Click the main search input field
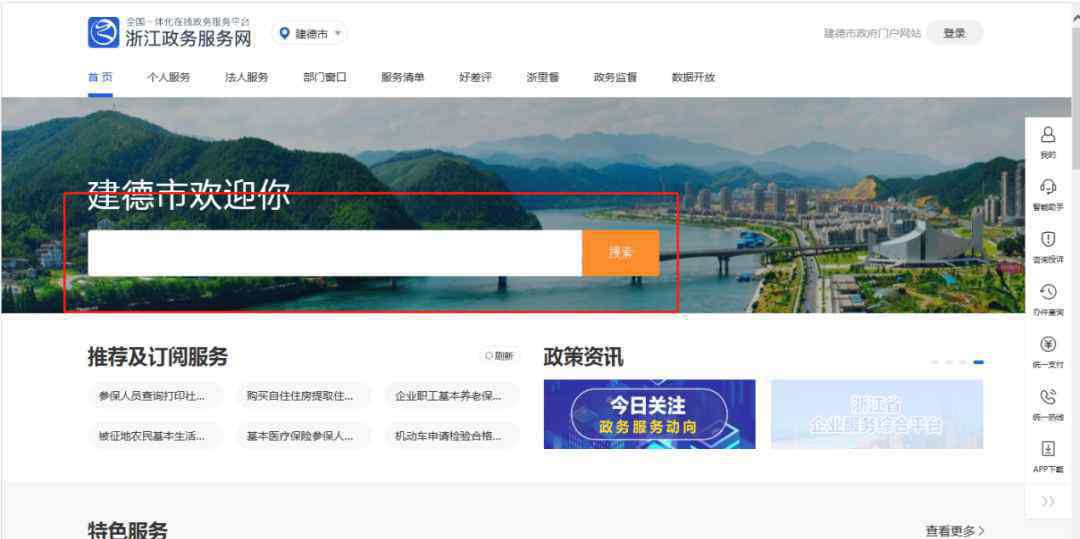The image size is (1080, 539). 334,253
